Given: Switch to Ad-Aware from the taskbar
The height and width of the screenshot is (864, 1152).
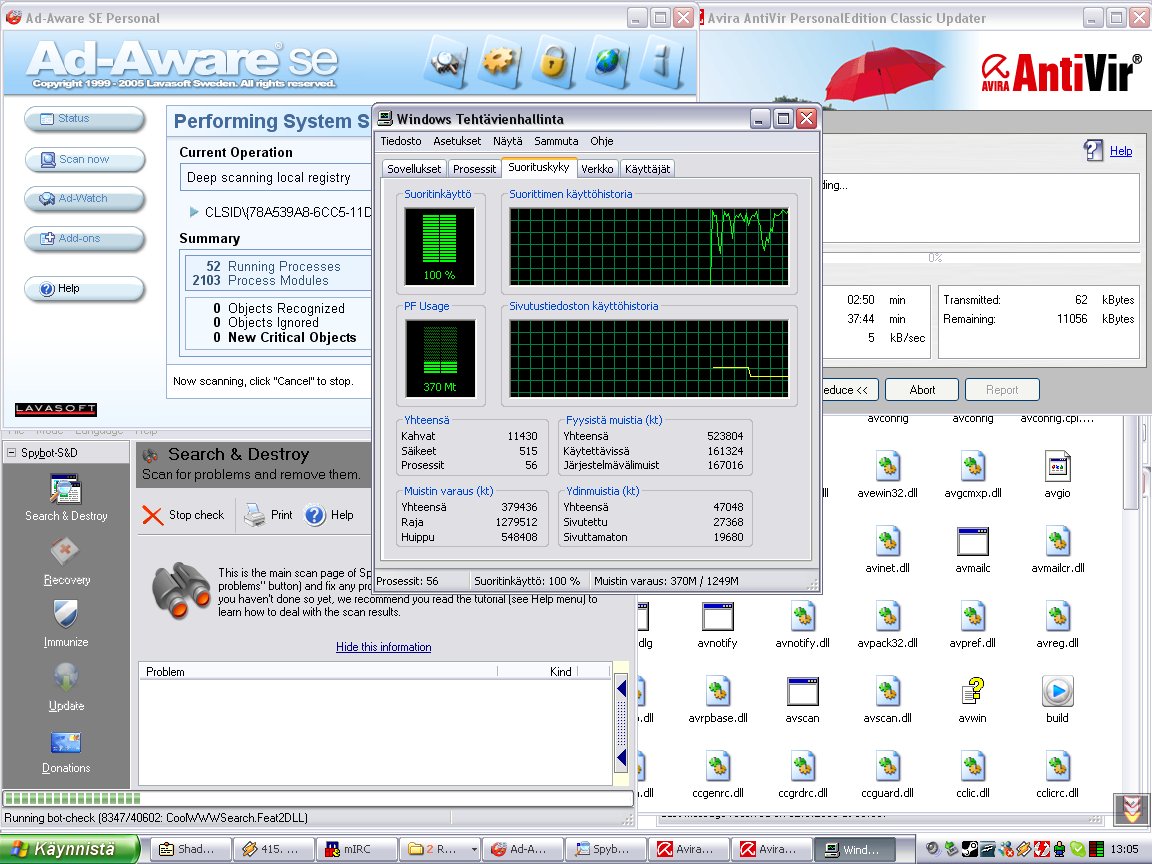Looking at the screenshot, I should tap(522, 849).
